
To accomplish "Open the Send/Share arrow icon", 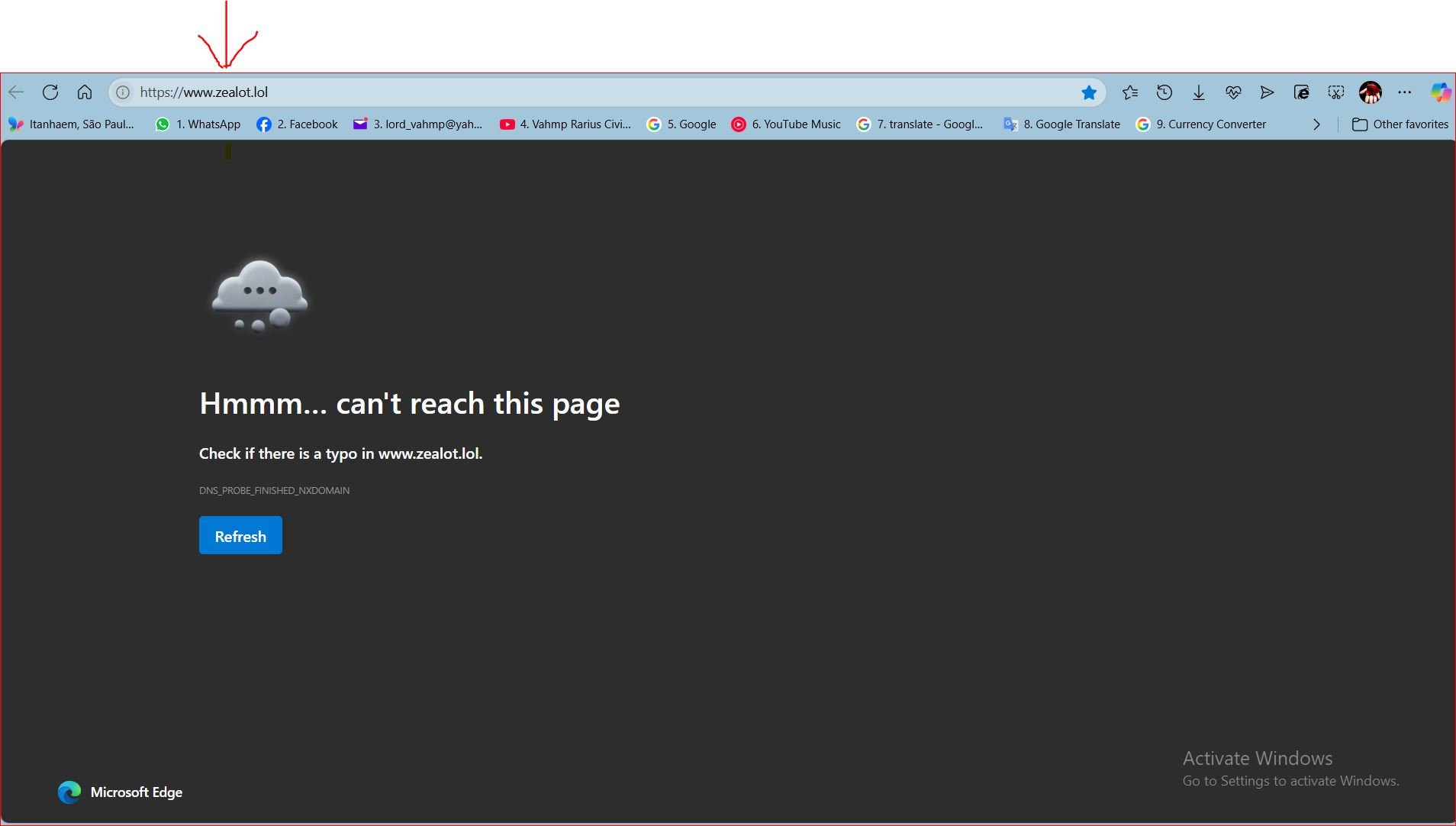I will (x=1268, y=92).
